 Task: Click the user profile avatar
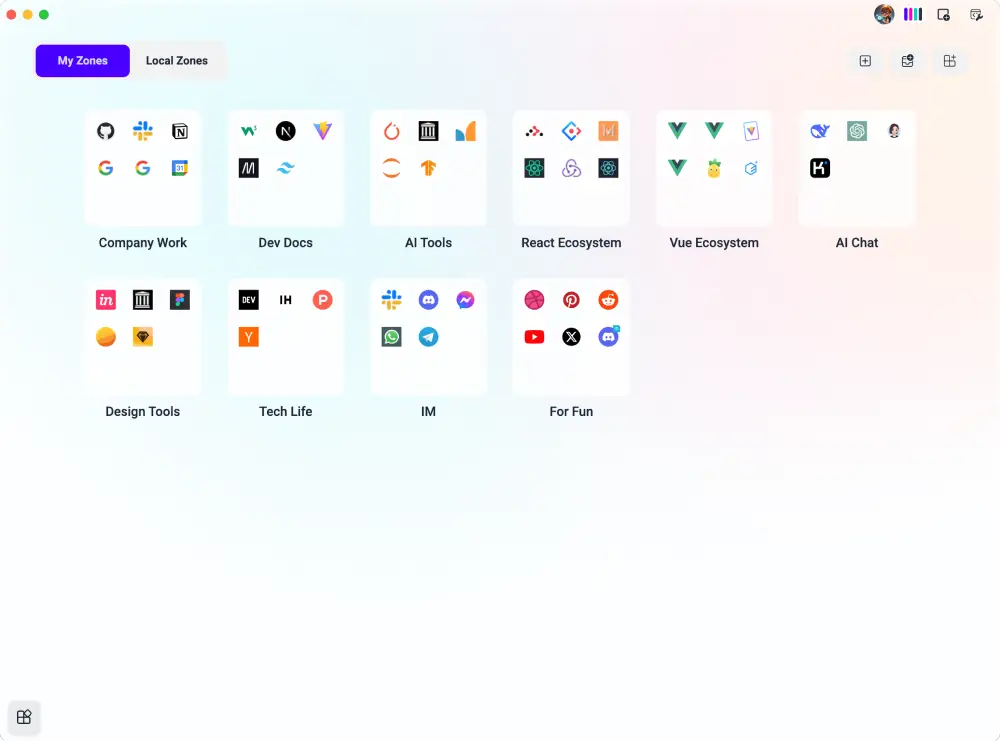coord(884,14)
